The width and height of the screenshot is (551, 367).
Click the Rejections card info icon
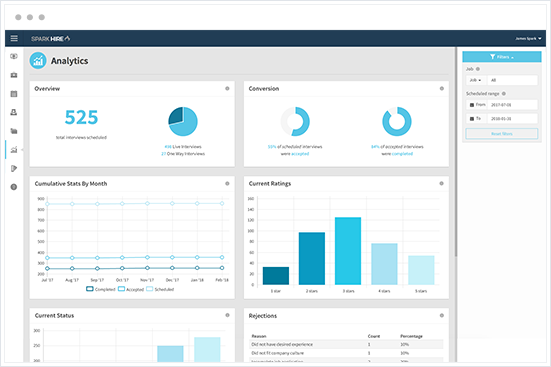coord(442,315)
